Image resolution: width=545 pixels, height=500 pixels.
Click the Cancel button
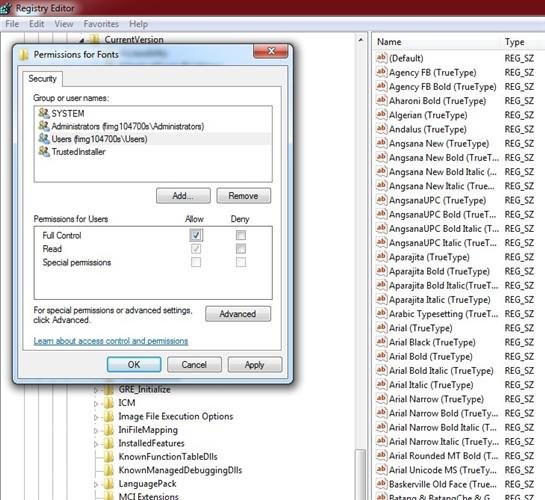tap(194, 364)
